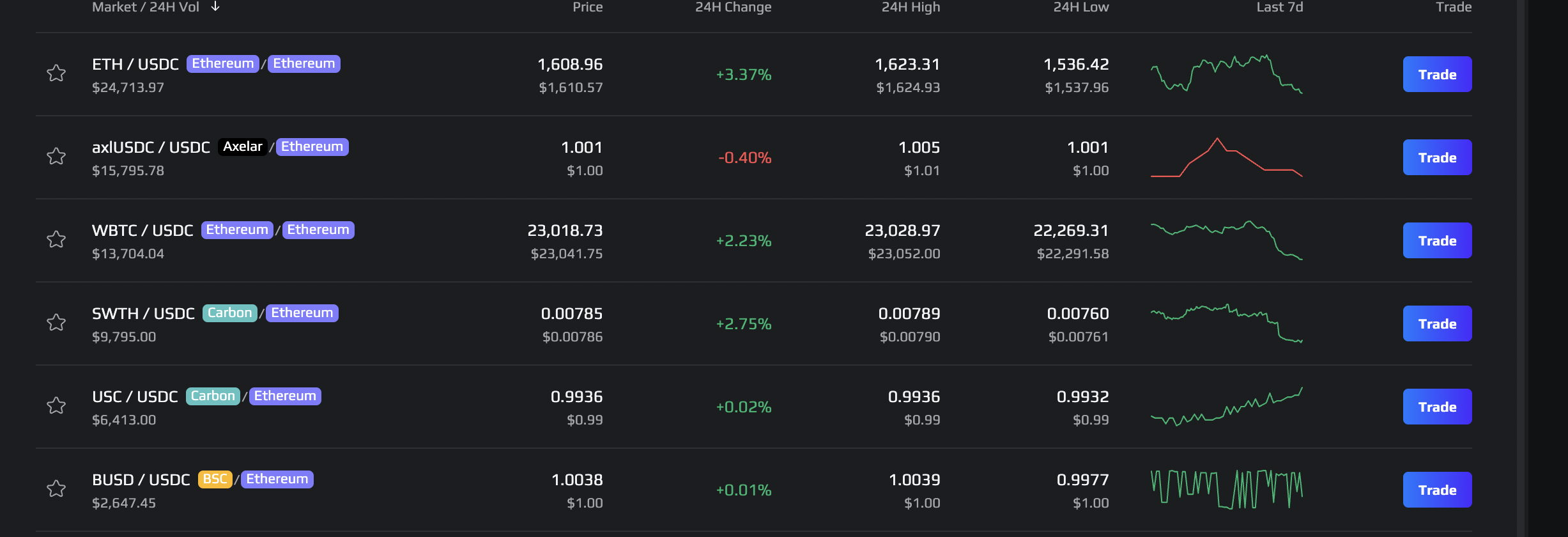Viewport: 1568px width, 537px height.
Task: Select the axlUSDC / USDC market name
Action: click(x=151, y=148)
